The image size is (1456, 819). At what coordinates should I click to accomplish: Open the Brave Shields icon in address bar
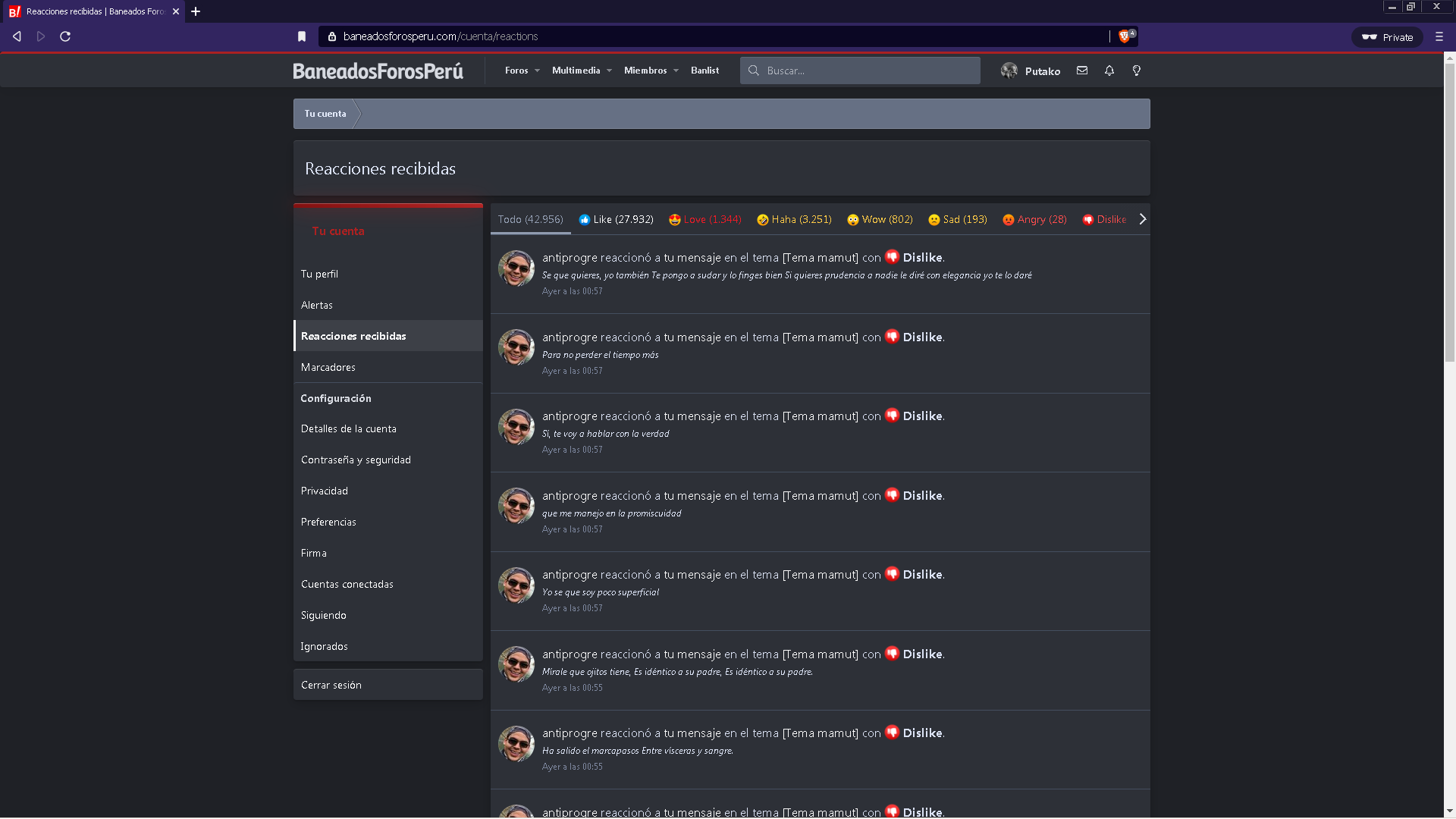[1125, 36]
